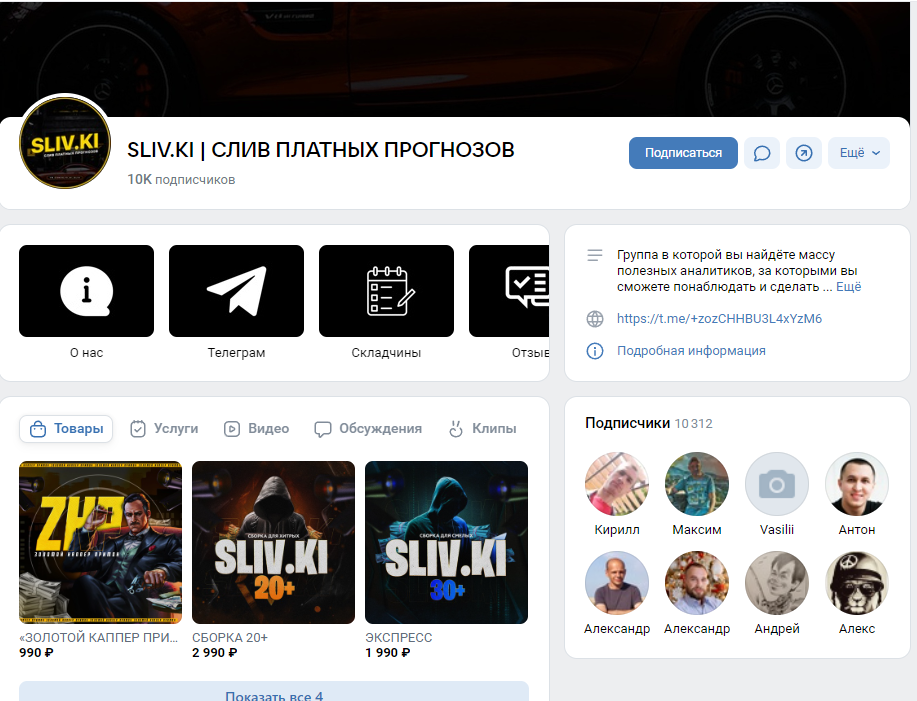Switch to the Клипы tab
917x701 pixels.
point(482,429)
